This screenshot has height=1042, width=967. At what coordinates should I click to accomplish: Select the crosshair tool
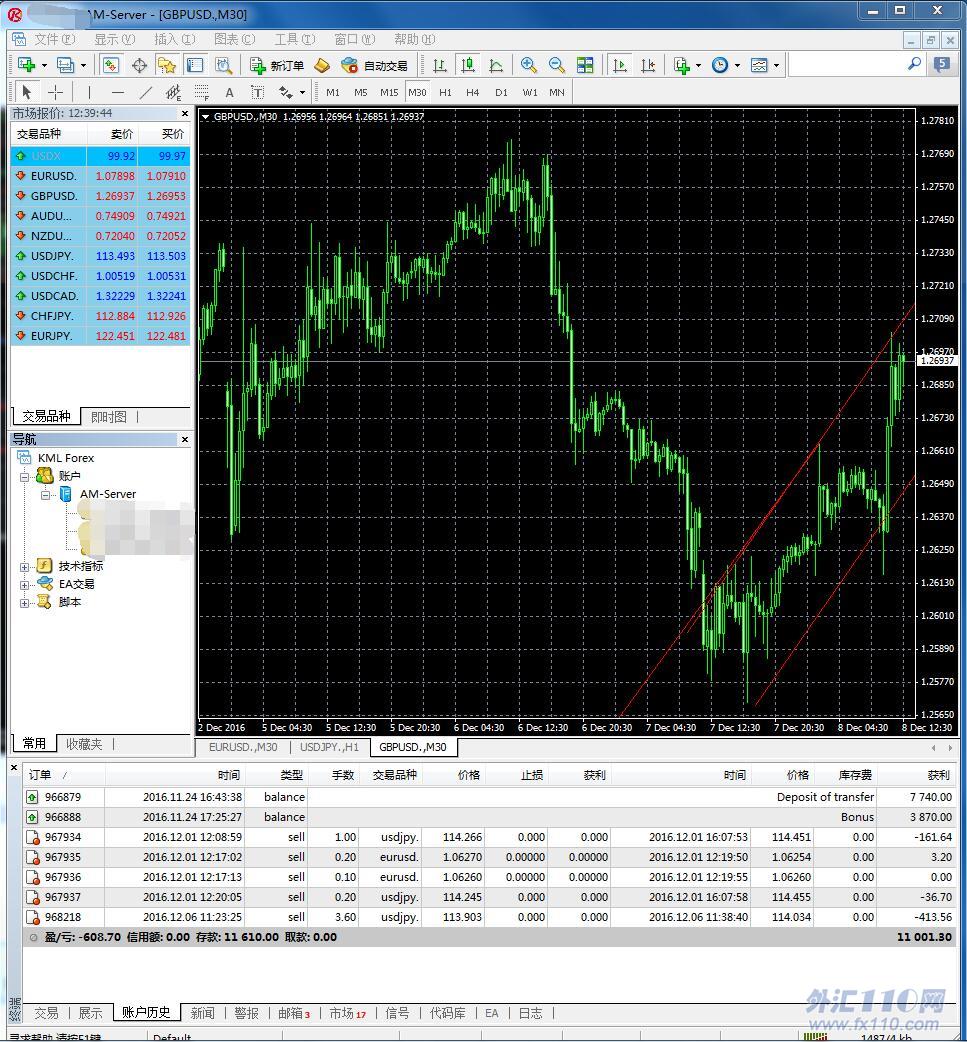(x=56, y=92)
